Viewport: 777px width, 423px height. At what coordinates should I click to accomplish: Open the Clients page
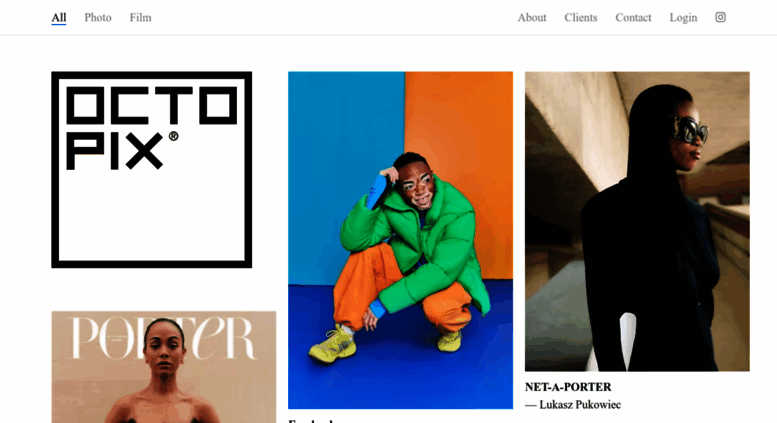(x=581, y=17)
